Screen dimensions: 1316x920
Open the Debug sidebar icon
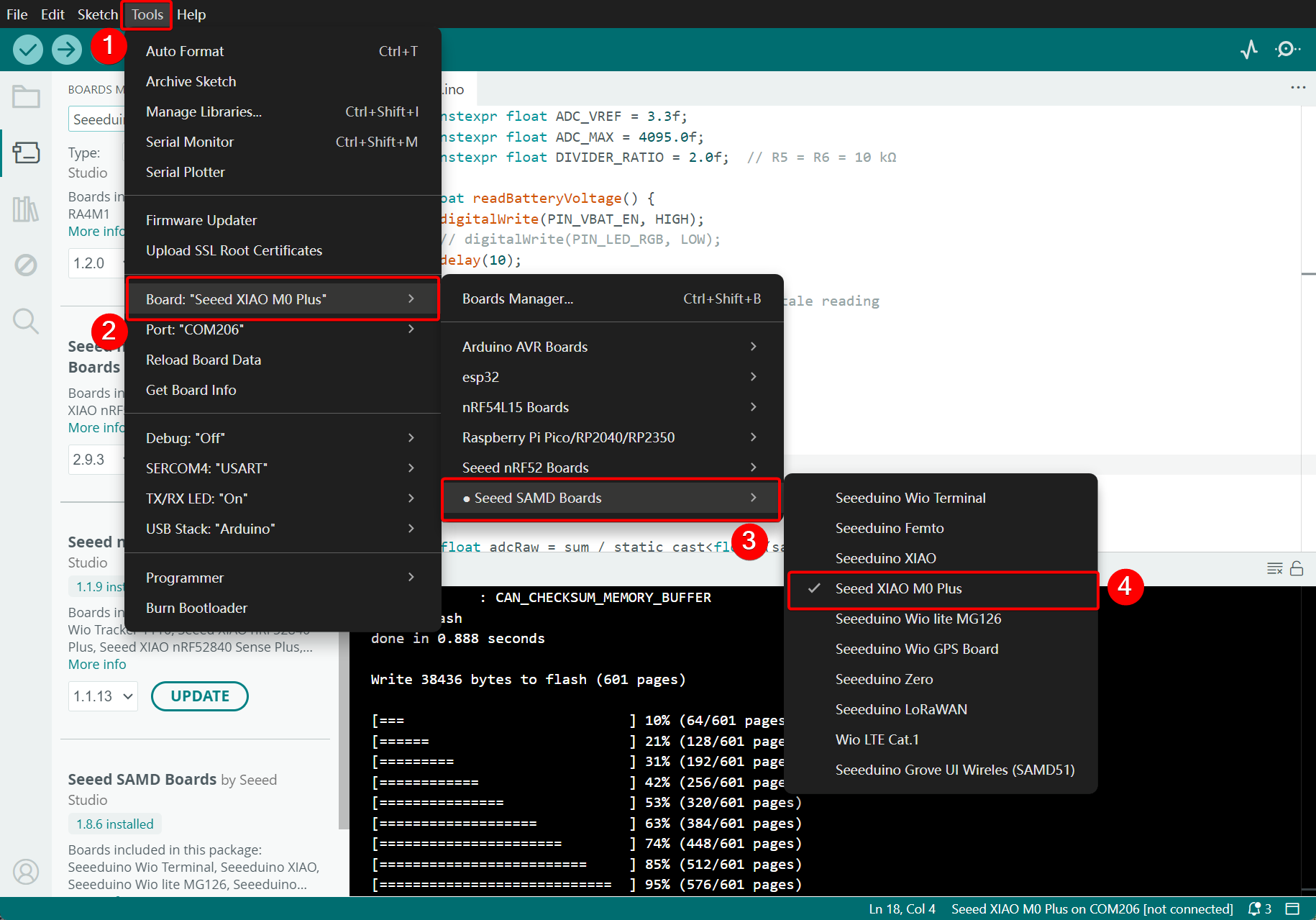[x=26, y=265]
